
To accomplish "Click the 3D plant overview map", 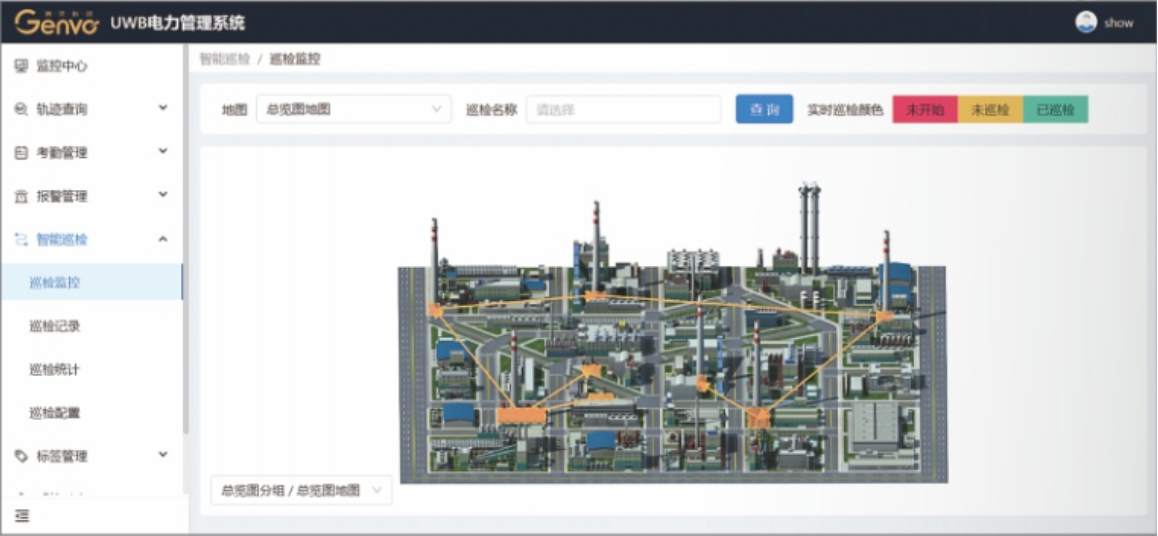I will pos(672,334).
